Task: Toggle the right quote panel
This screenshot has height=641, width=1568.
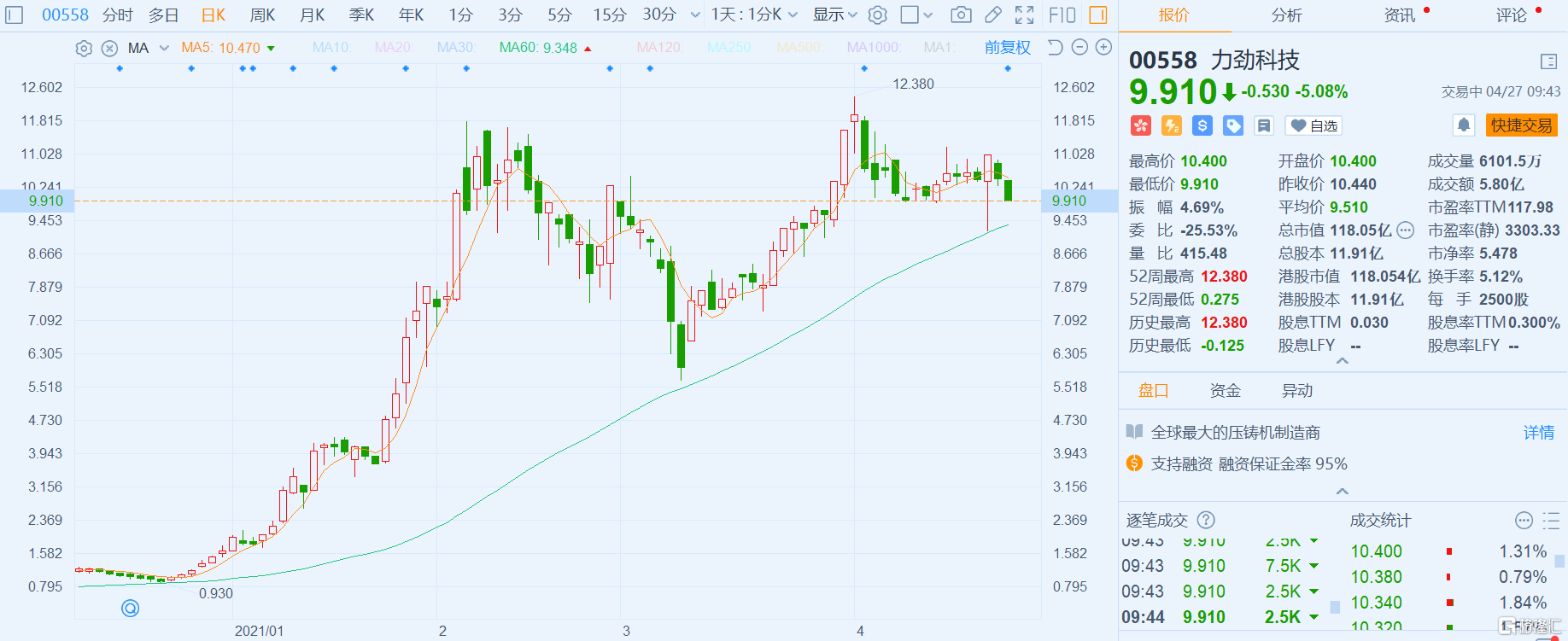Action: pyautogui.click(x=1098, y=15)
